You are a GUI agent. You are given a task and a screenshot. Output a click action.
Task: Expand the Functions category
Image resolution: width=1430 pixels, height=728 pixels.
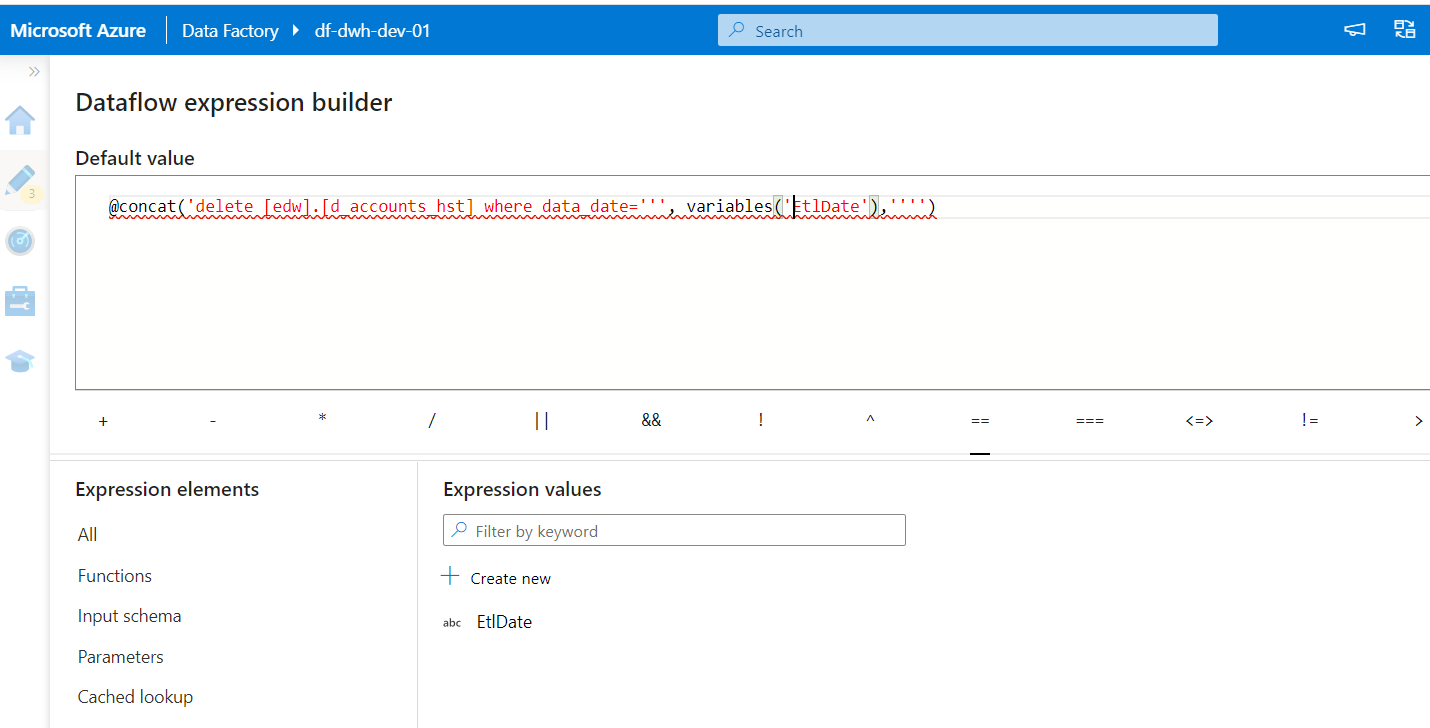click(114, 575)
